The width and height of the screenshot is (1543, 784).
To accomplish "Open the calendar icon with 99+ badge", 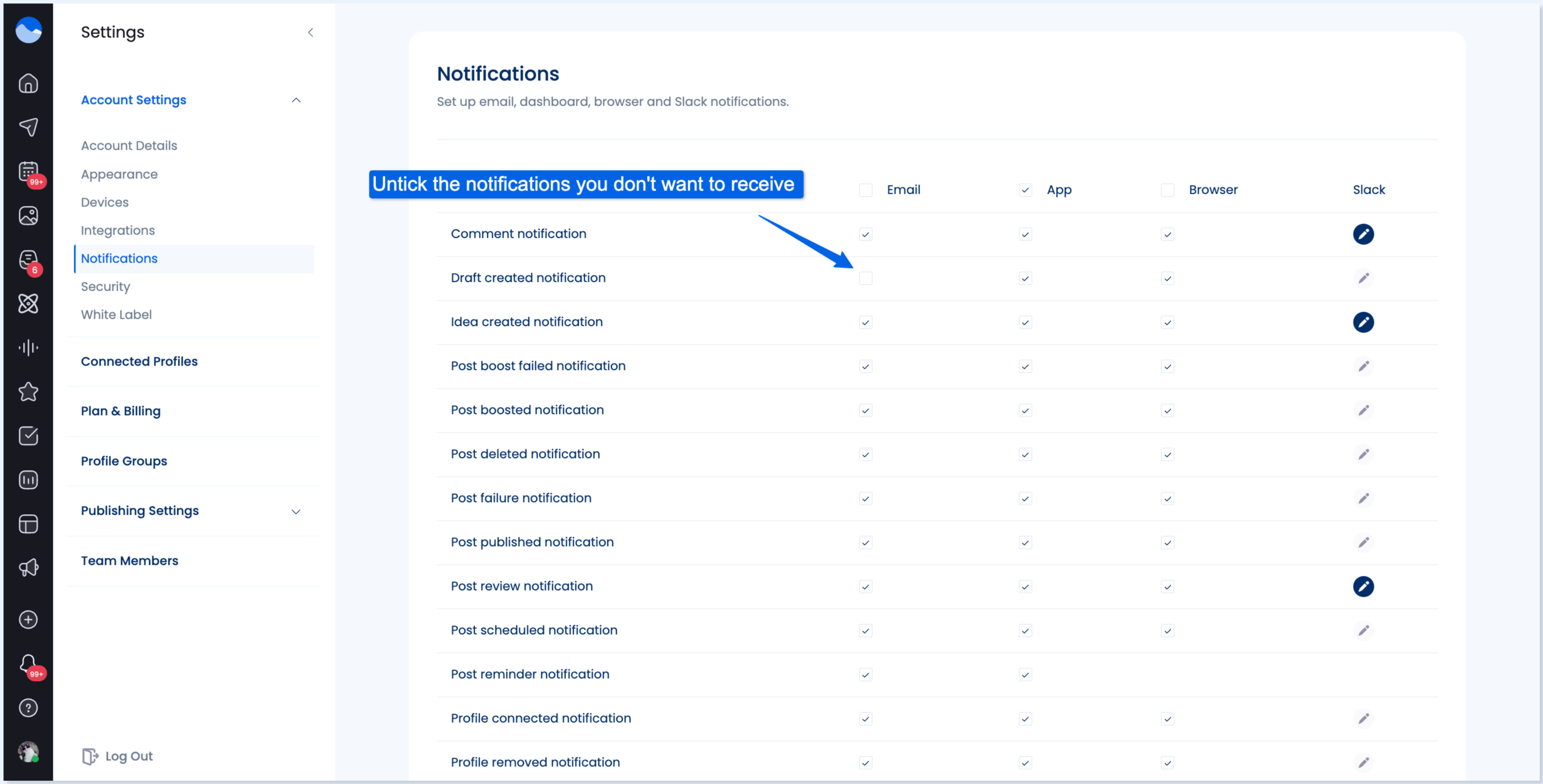I will (x=28, y=171).
